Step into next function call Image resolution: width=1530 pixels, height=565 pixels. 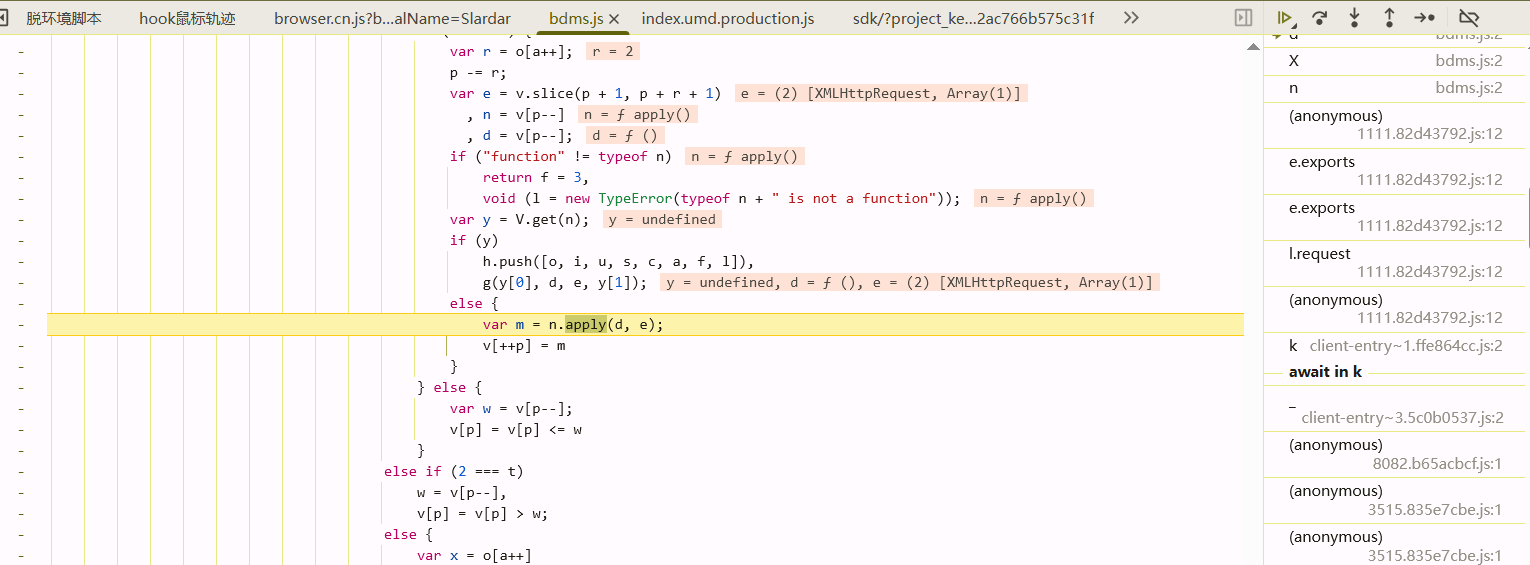tap(1355, 18)
